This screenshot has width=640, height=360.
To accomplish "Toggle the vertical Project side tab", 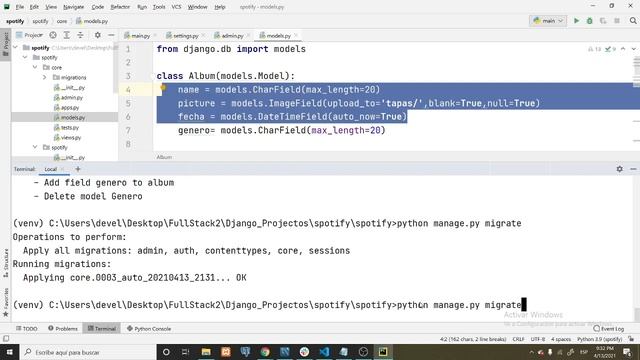I will click(6, 45).
